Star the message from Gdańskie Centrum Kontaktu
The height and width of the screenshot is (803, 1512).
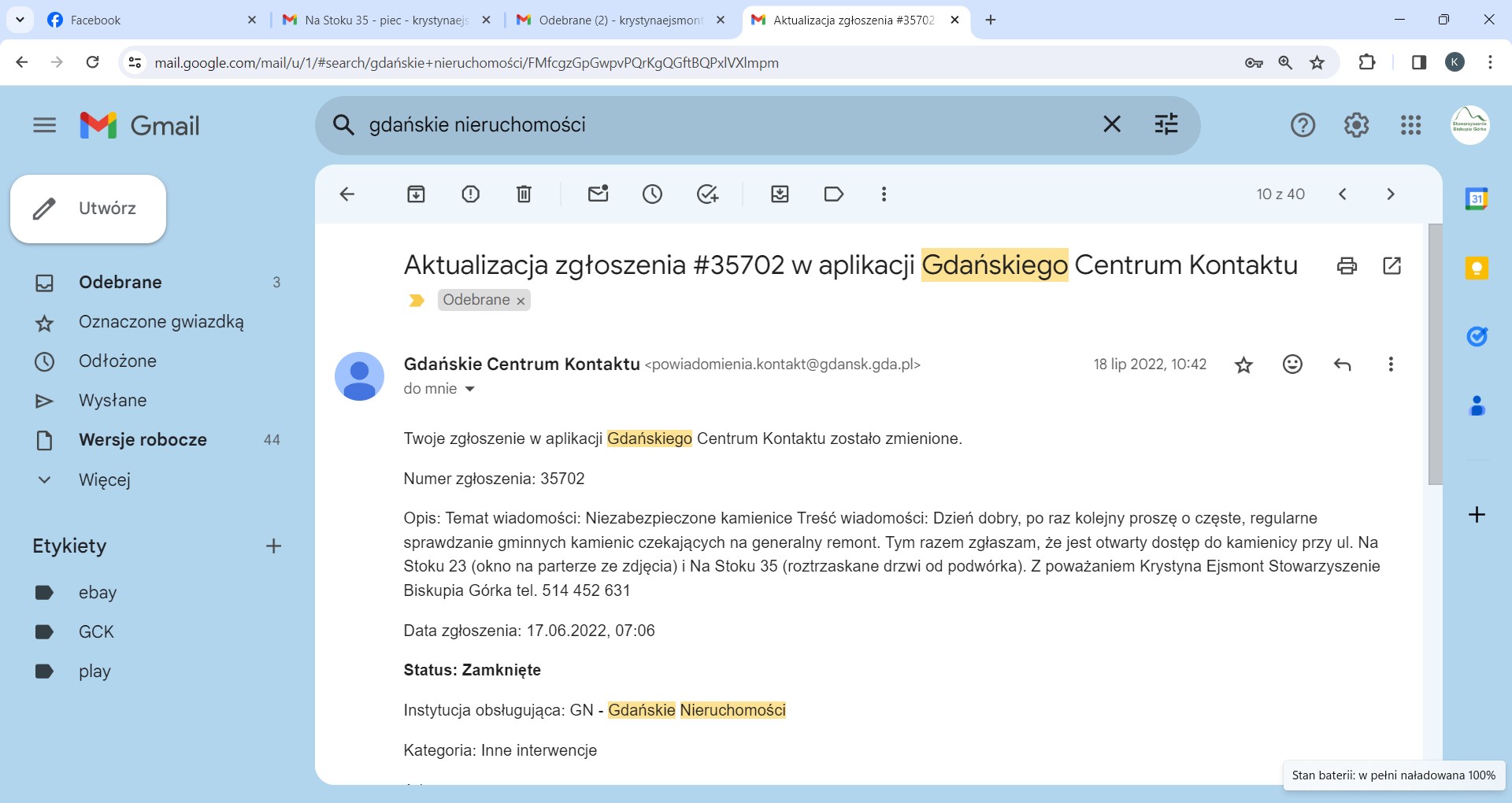tap(1243, 364)
